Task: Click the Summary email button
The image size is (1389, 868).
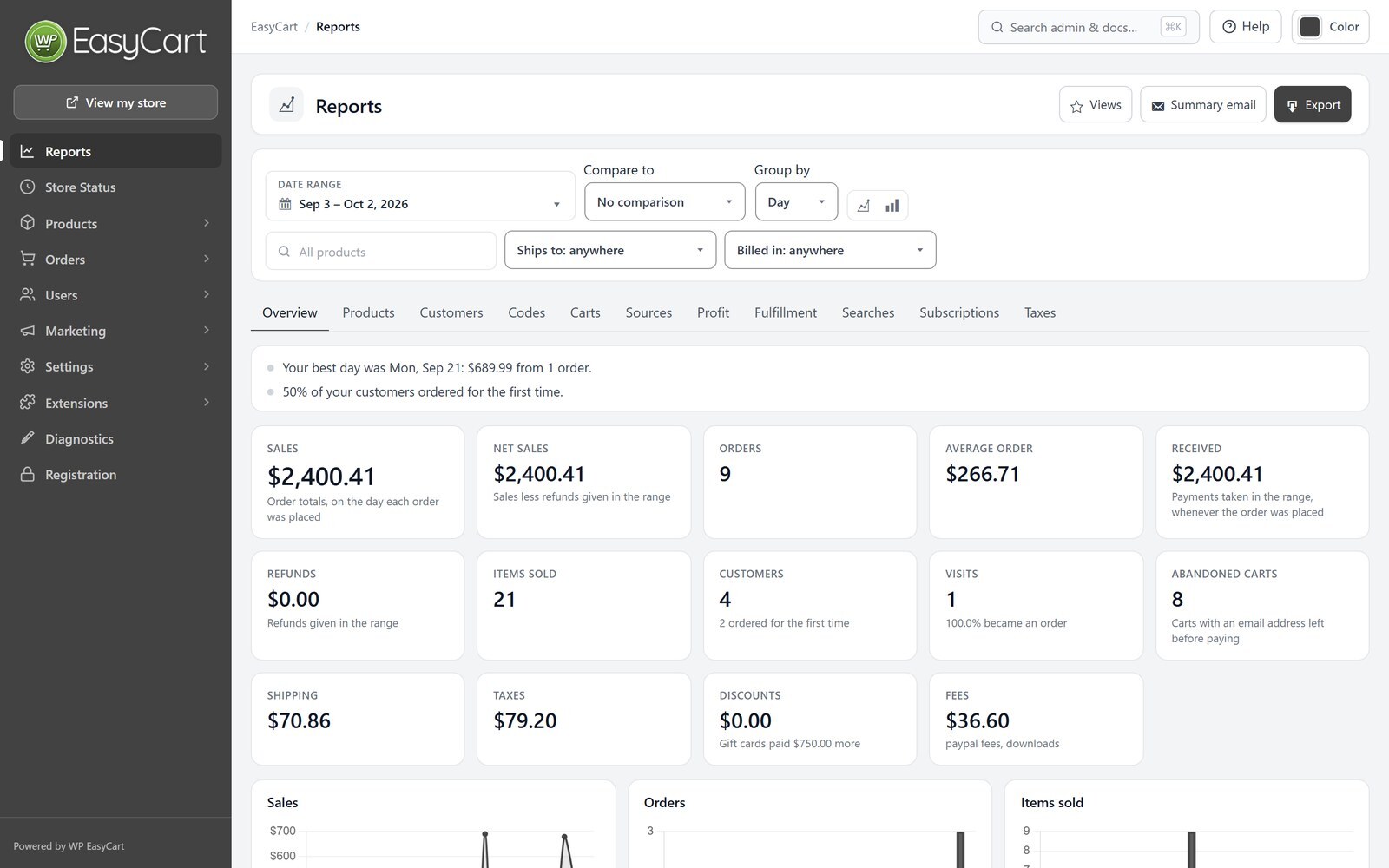Action: pos(1203,104)
